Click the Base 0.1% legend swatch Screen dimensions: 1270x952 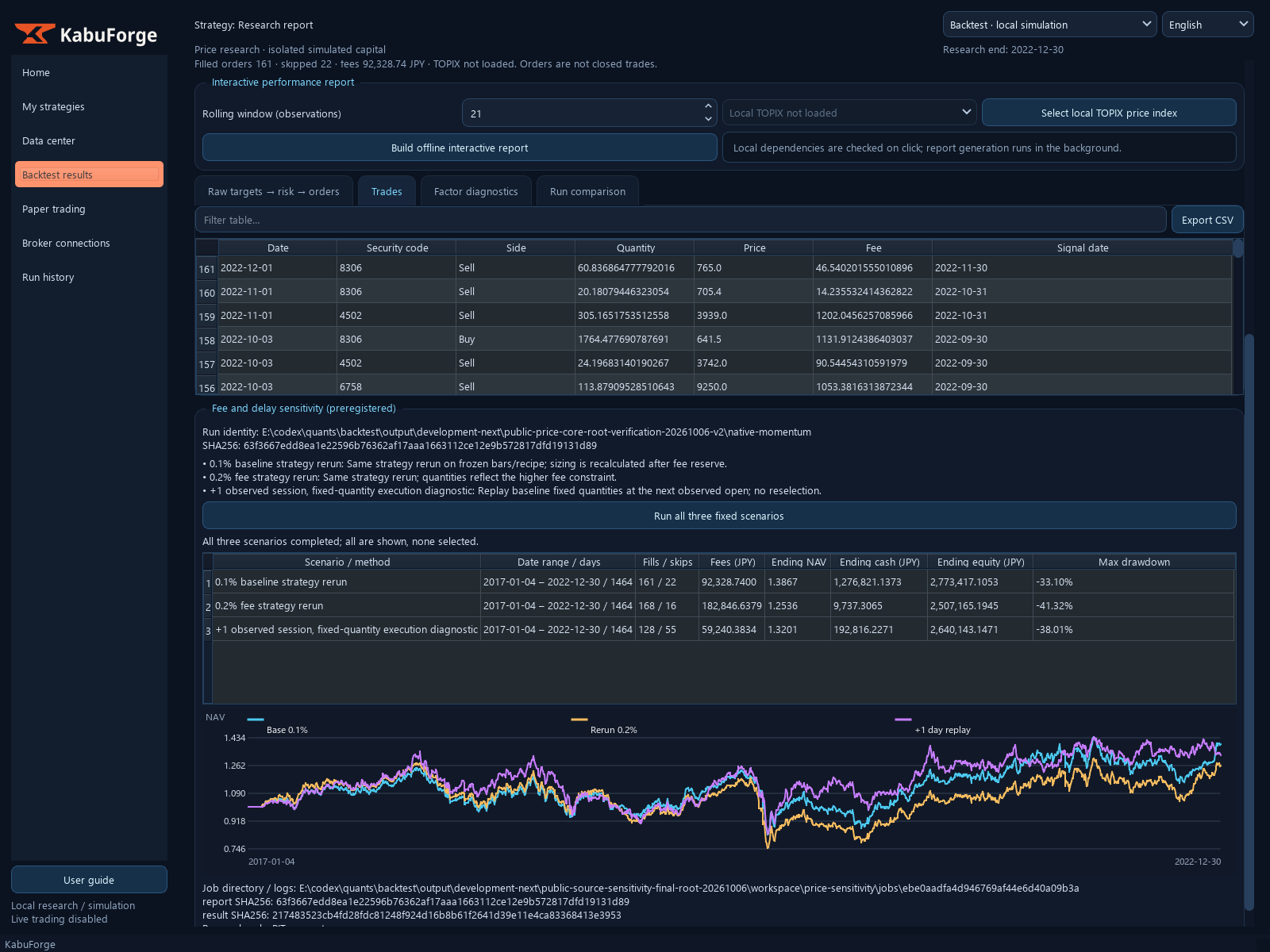pyautogui.click(x=256, y=720)
